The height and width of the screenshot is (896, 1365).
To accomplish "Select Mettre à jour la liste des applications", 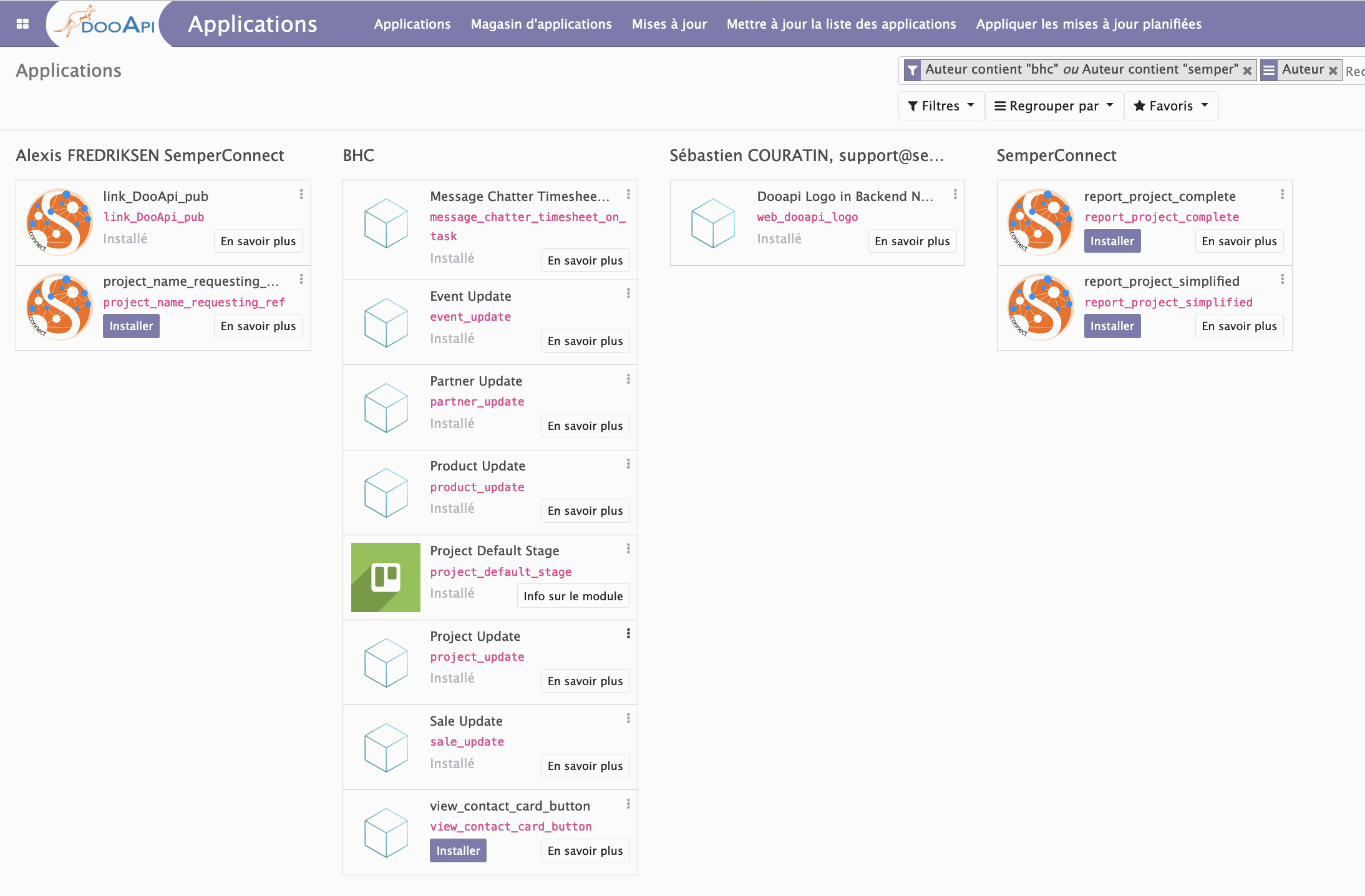I will click(x=842, y=24).
